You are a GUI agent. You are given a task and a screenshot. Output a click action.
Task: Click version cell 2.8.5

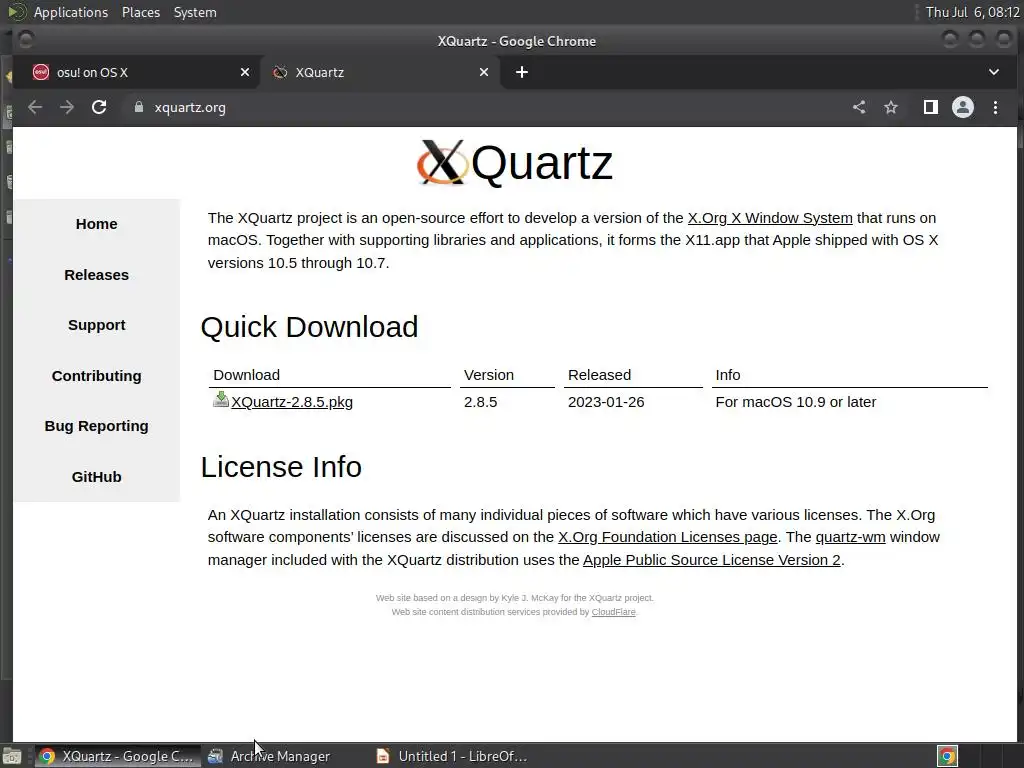coord(481,402)
